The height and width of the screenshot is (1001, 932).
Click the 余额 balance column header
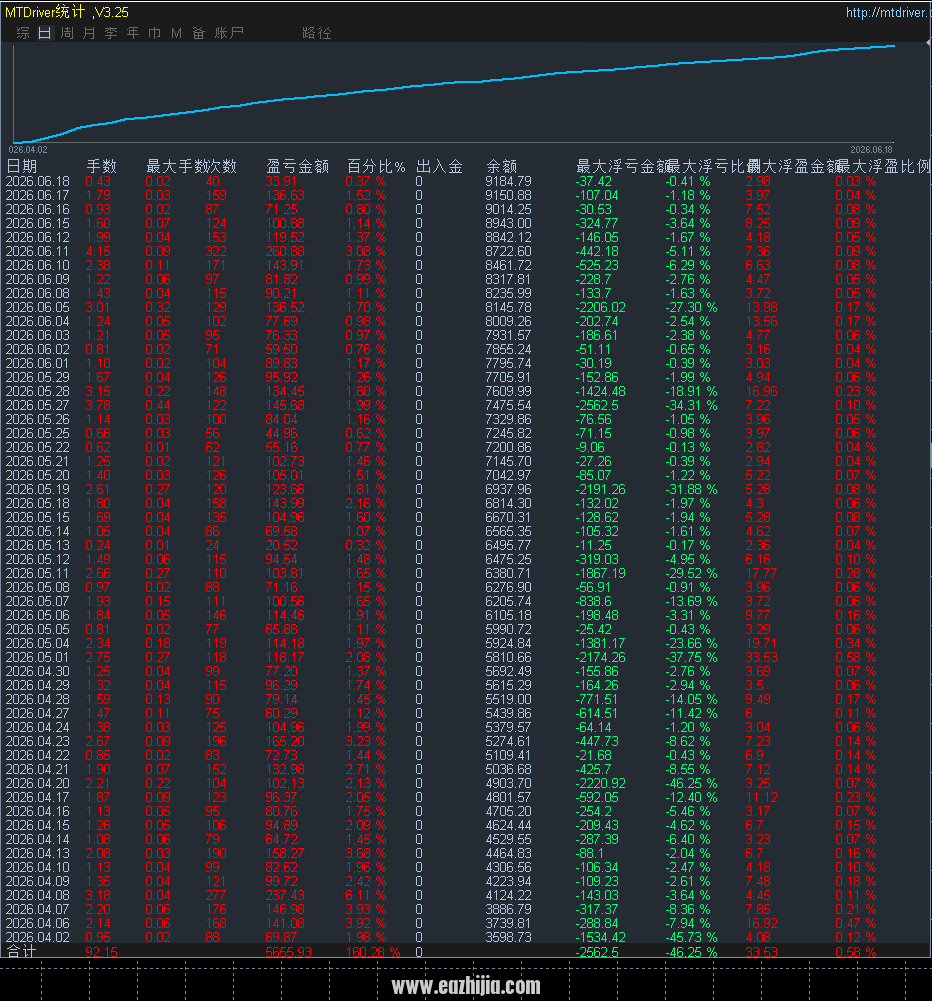502,167
